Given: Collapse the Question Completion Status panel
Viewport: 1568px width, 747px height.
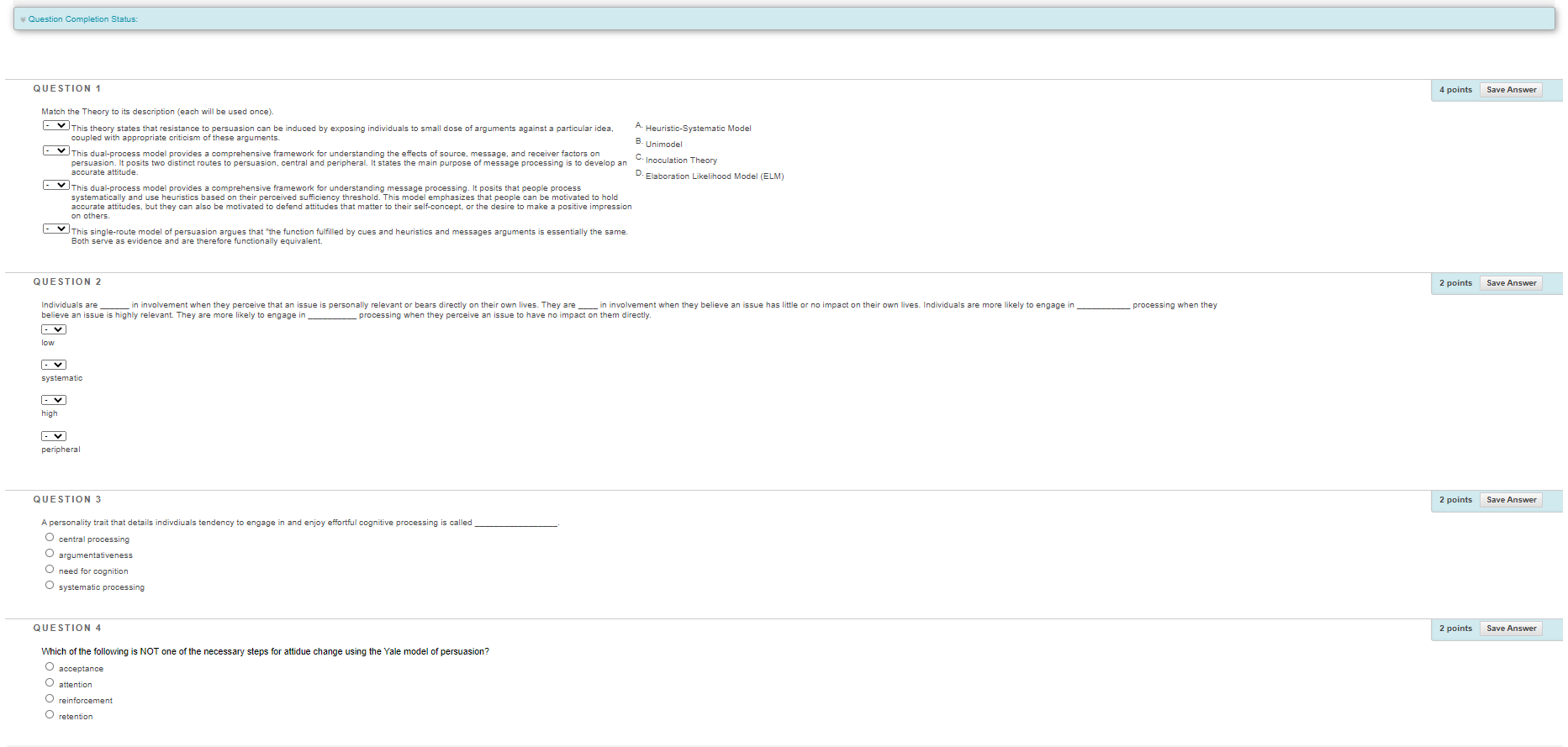Looking at the screenshot, I should click(24, 19).
